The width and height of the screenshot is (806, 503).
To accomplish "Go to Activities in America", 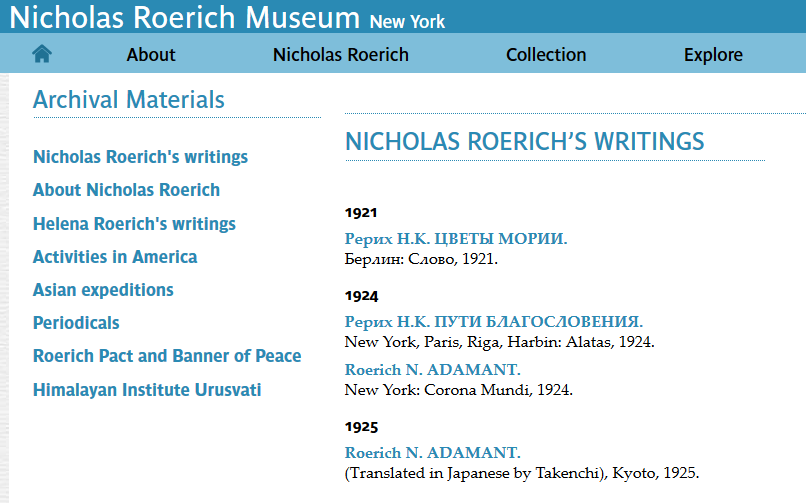I will [x=115, y=257].
